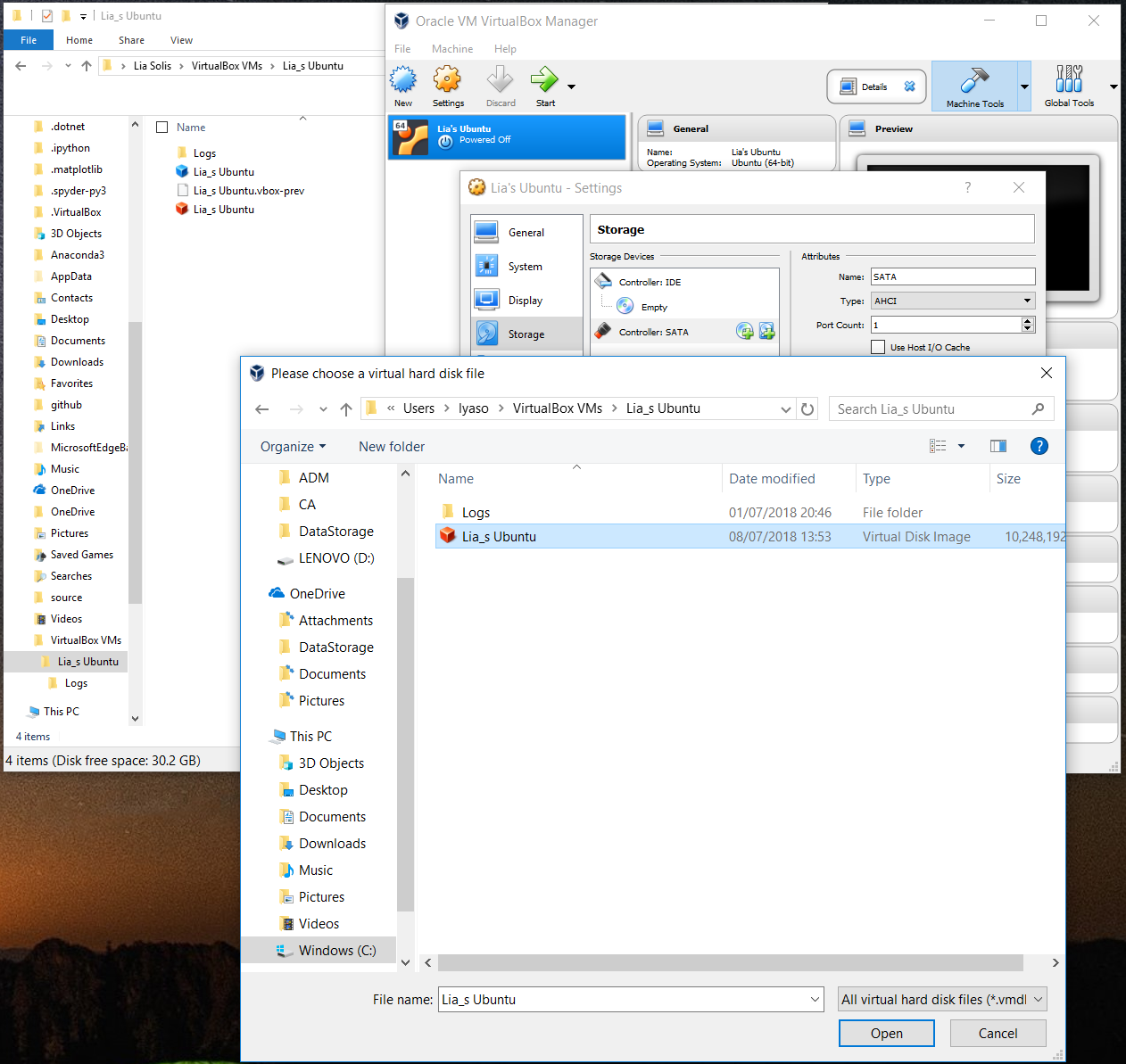Create a New folder in the dialog
1126x1064 pixels.
(391, 446)
